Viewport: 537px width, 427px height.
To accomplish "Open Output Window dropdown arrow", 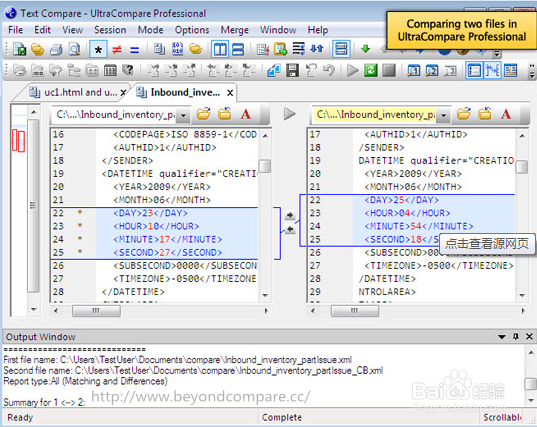I will pos(502,337).
